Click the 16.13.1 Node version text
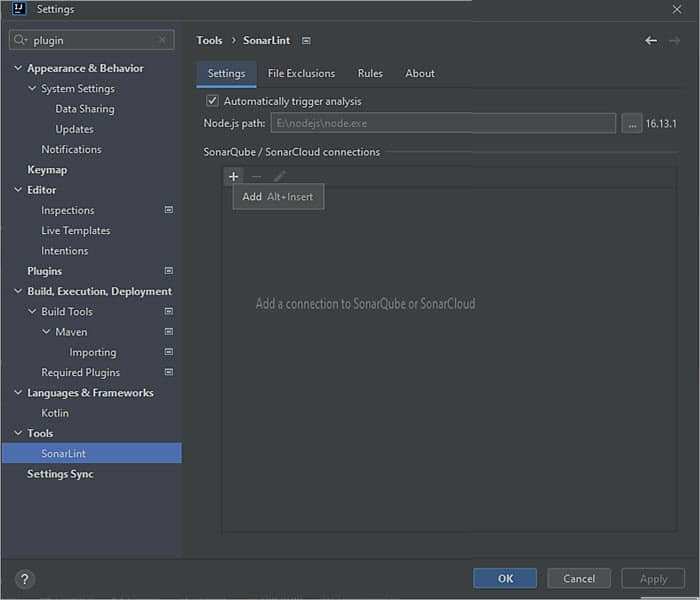 pos(661,124)
